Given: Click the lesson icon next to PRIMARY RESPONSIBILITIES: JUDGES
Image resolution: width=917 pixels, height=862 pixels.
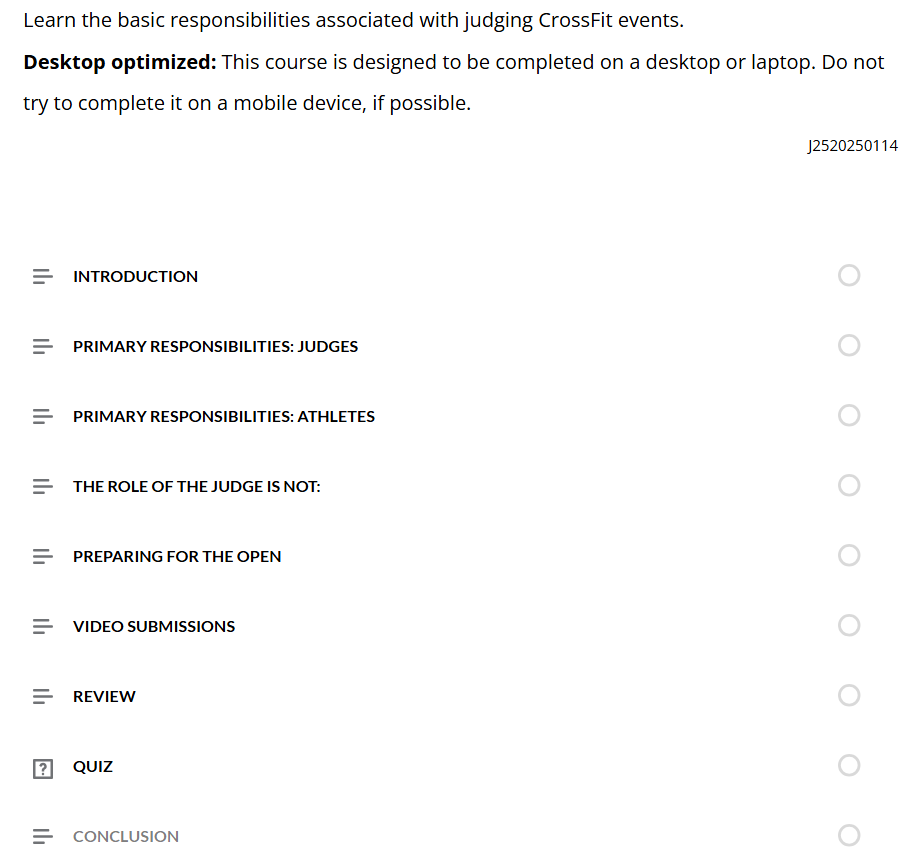Looking at the screenshot, I should coord(43,346).
